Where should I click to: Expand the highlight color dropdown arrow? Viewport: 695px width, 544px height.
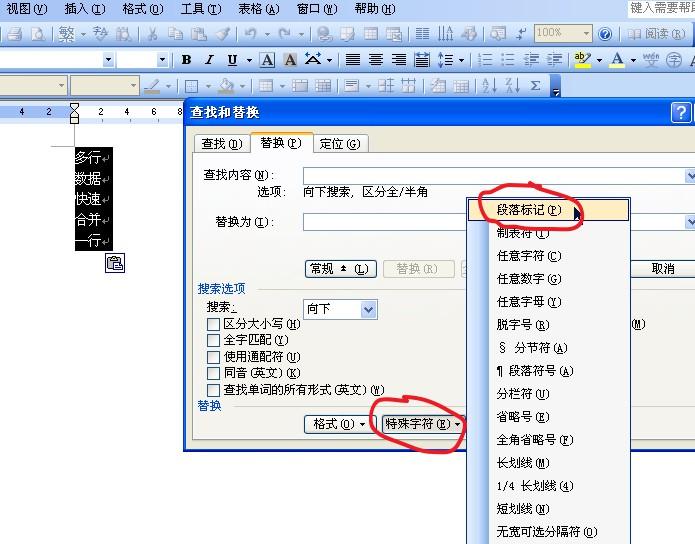[x=599, y=60]
